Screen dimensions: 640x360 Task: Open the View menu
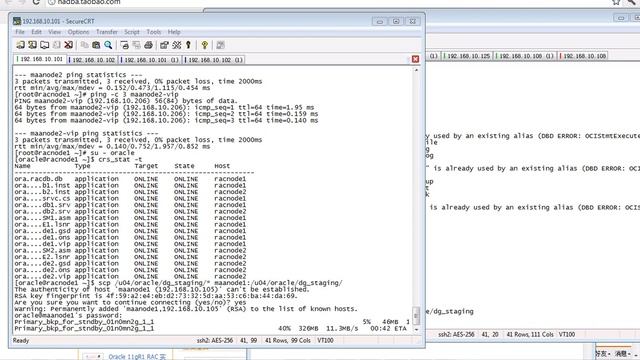pyautogui.click(x=54, y=32)
